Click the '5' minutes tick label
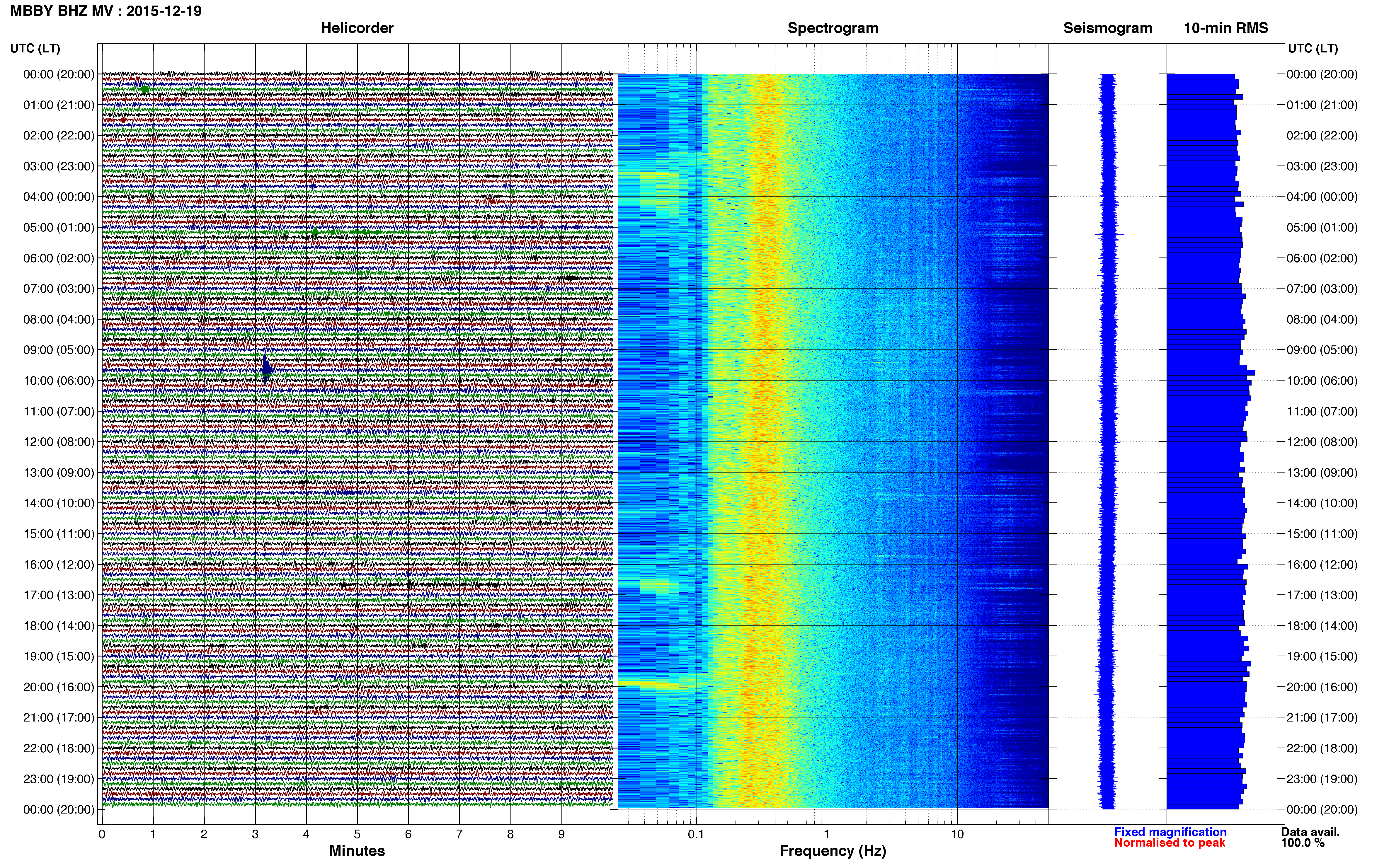This screenshot has height=868, width=1389. [357, 834]
